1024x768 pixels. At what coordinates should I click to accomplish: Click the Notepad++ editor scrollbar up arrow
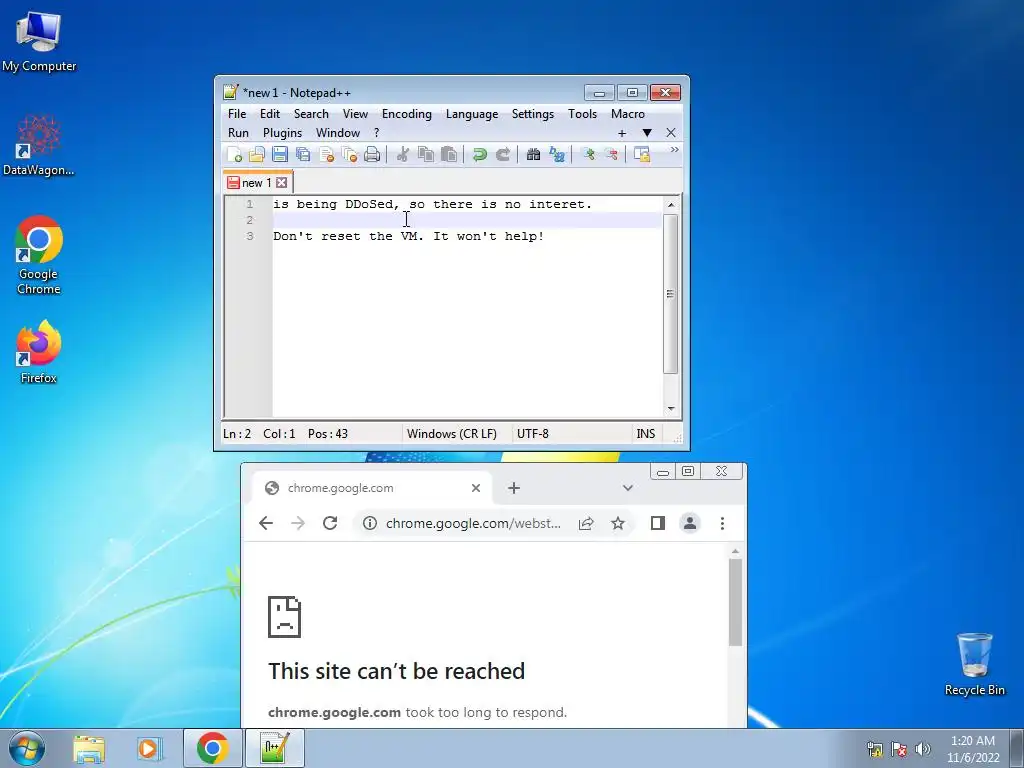point(671,205)
